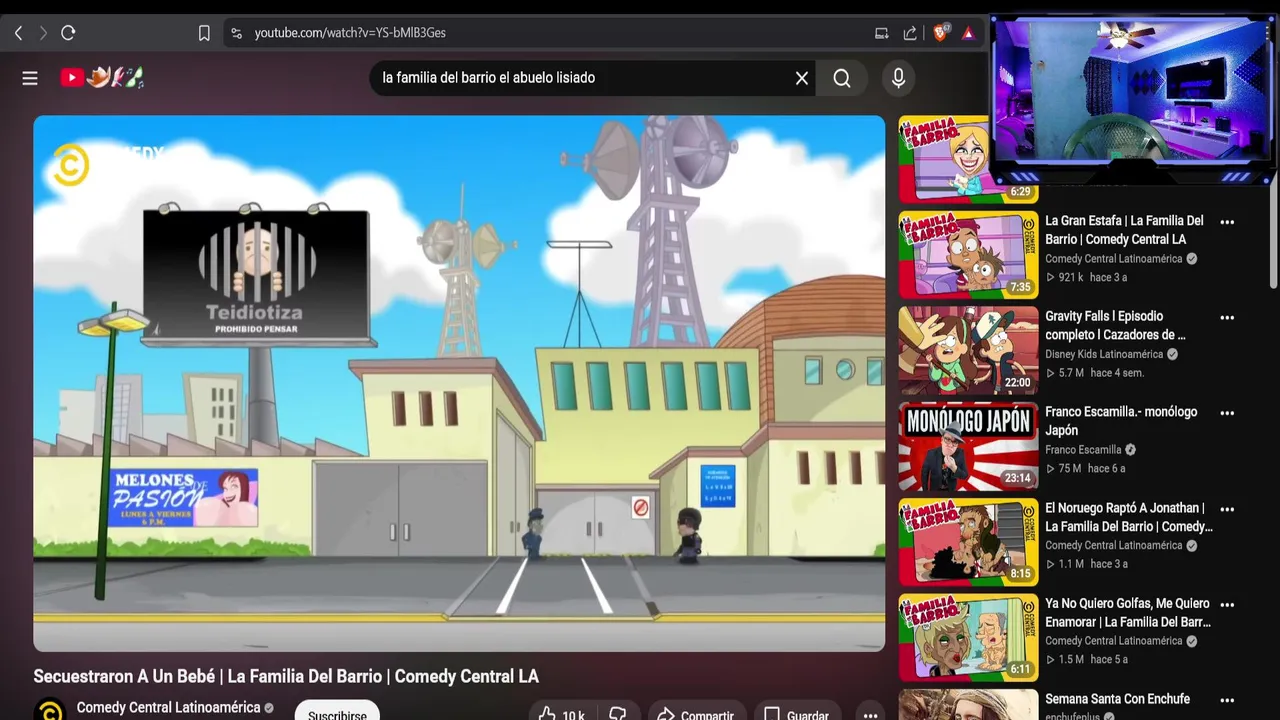1280x720 pixels.
Task: Open options menu for Gravity Falls video
Action: click(x=1227, y=318)
